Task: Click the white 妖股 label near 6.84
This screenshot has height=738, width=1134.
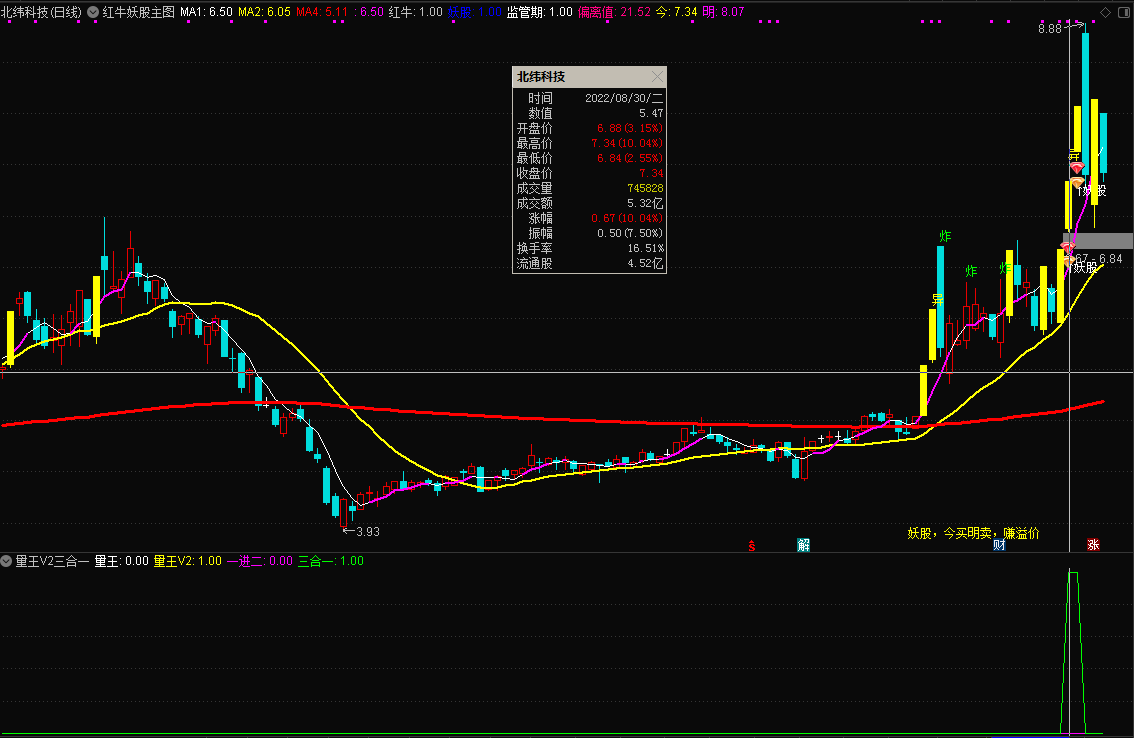Action: pos(1085,268)
